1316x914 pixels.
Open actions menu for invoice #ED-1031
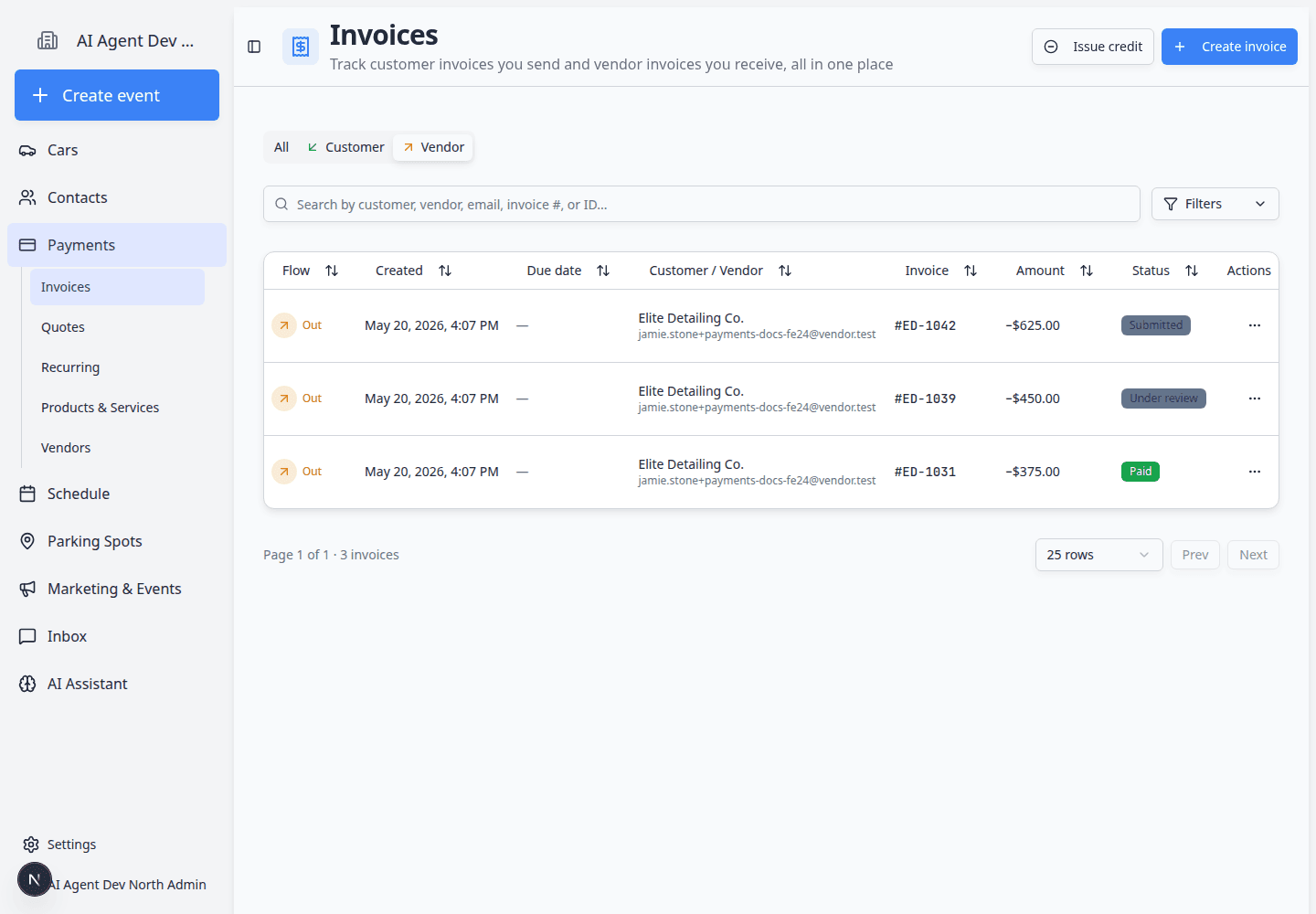click(1255, 472)
